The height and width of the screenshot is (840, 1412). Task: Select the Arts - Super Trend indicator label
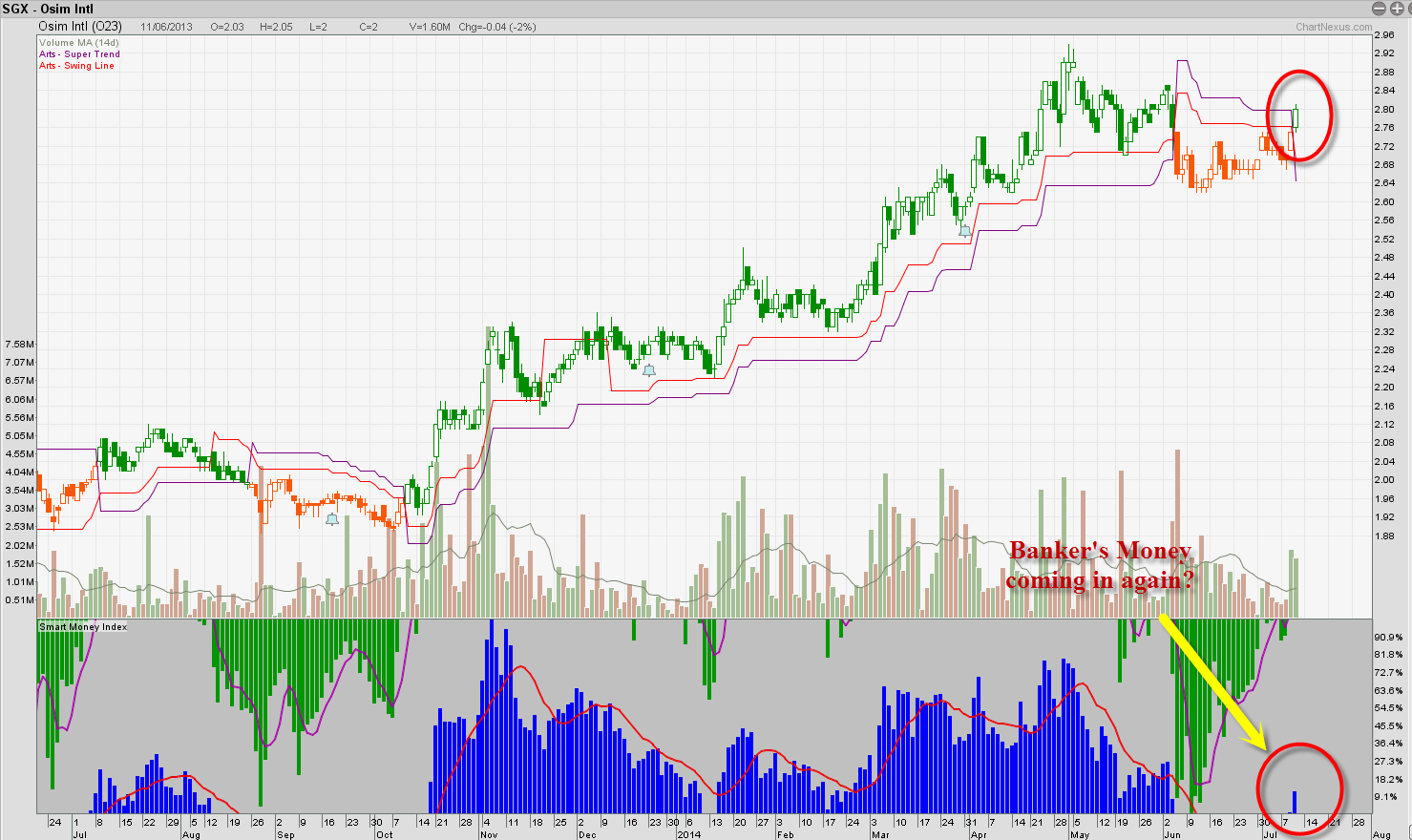click(79, 54)
